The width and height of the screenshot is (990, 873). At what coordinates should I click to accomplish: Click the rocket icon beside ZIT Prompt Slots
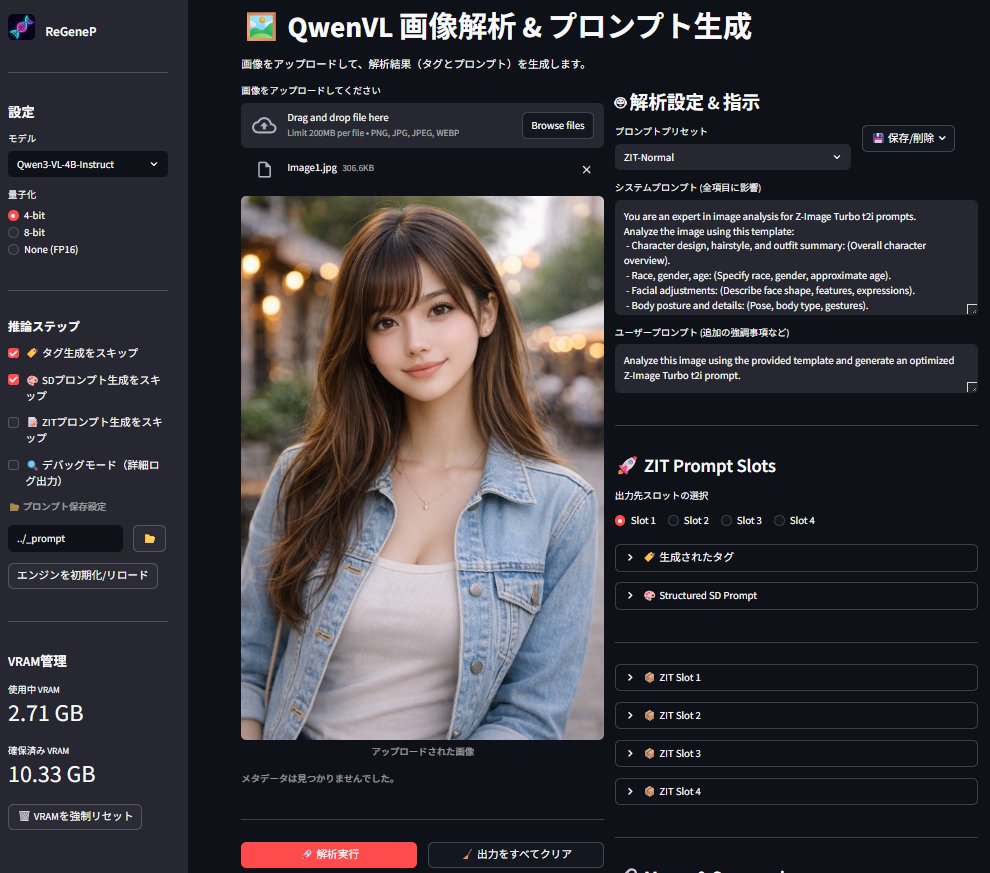pyautogui.click(x=627, y=465)
